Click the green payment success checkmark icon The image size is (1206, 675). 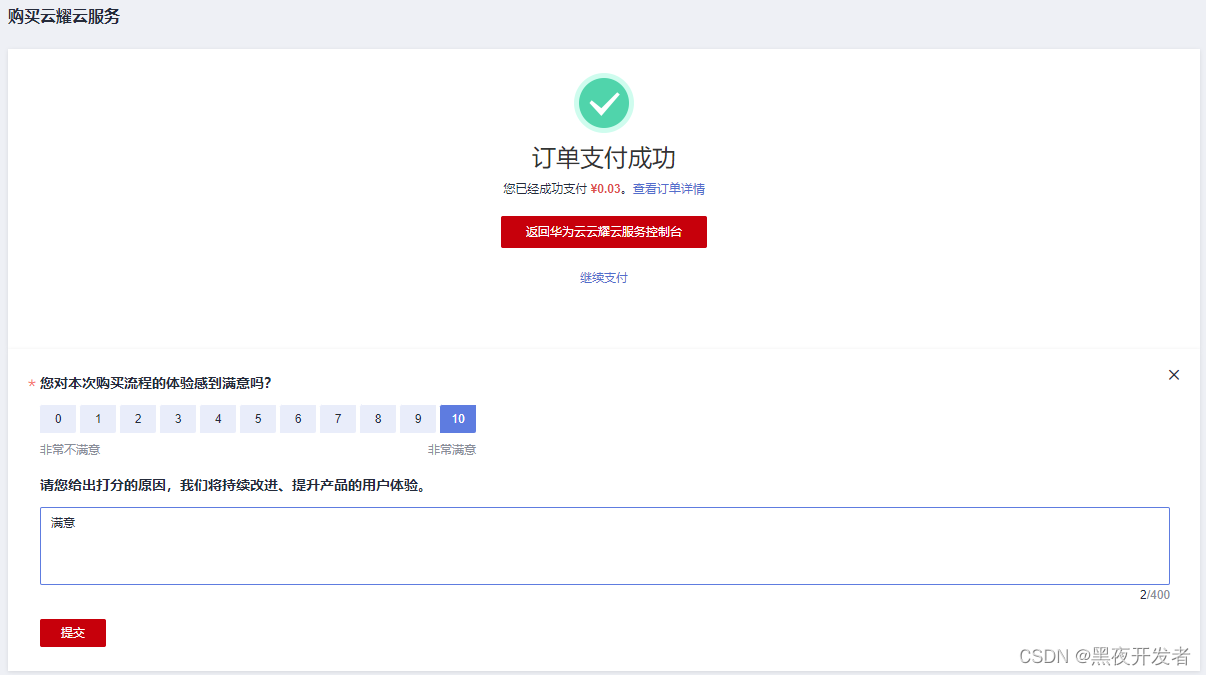coord(604,103)
